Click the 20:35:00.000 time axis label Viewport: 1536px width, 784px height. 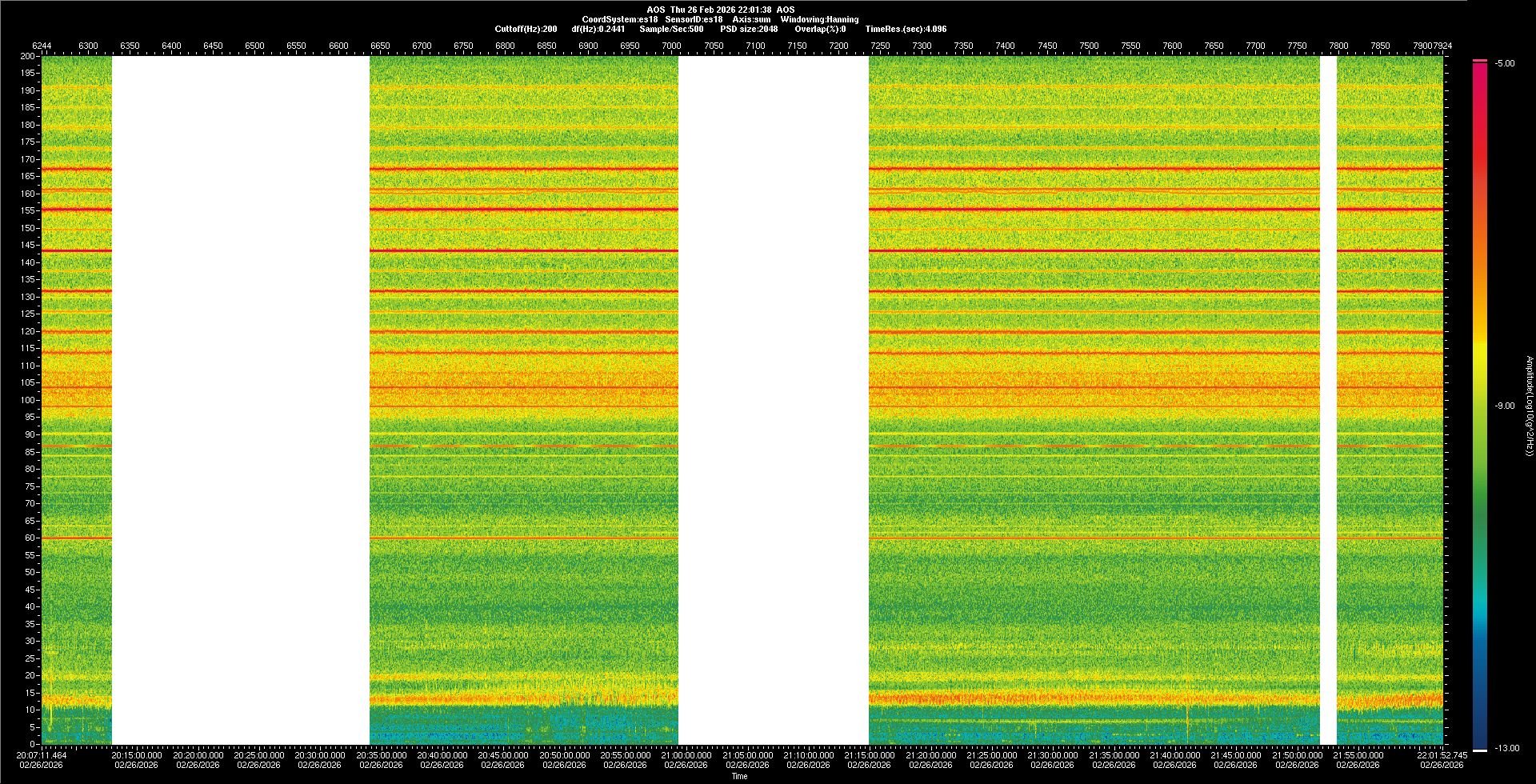pos(381,755)
